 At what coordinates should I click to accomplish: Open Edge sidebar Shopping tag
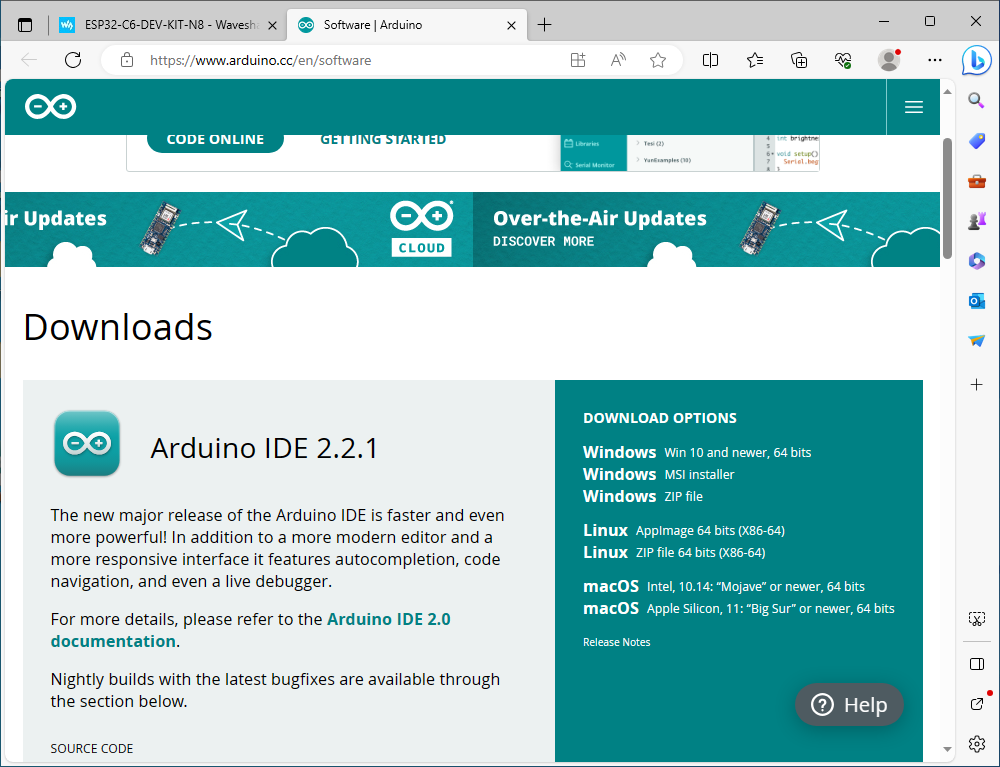click(x=976, y=141)
